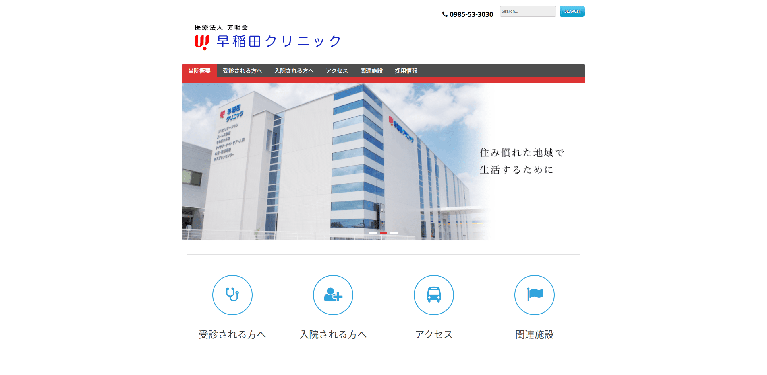Open 受診される方へ in the navigation bar

(242, 70)
